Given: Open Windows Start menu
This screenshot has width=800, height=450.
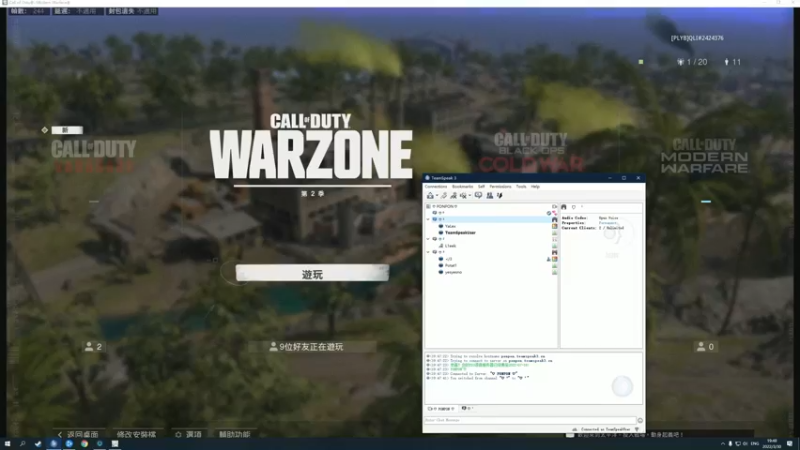Looking at the screenshot, I should coord(7,444).
